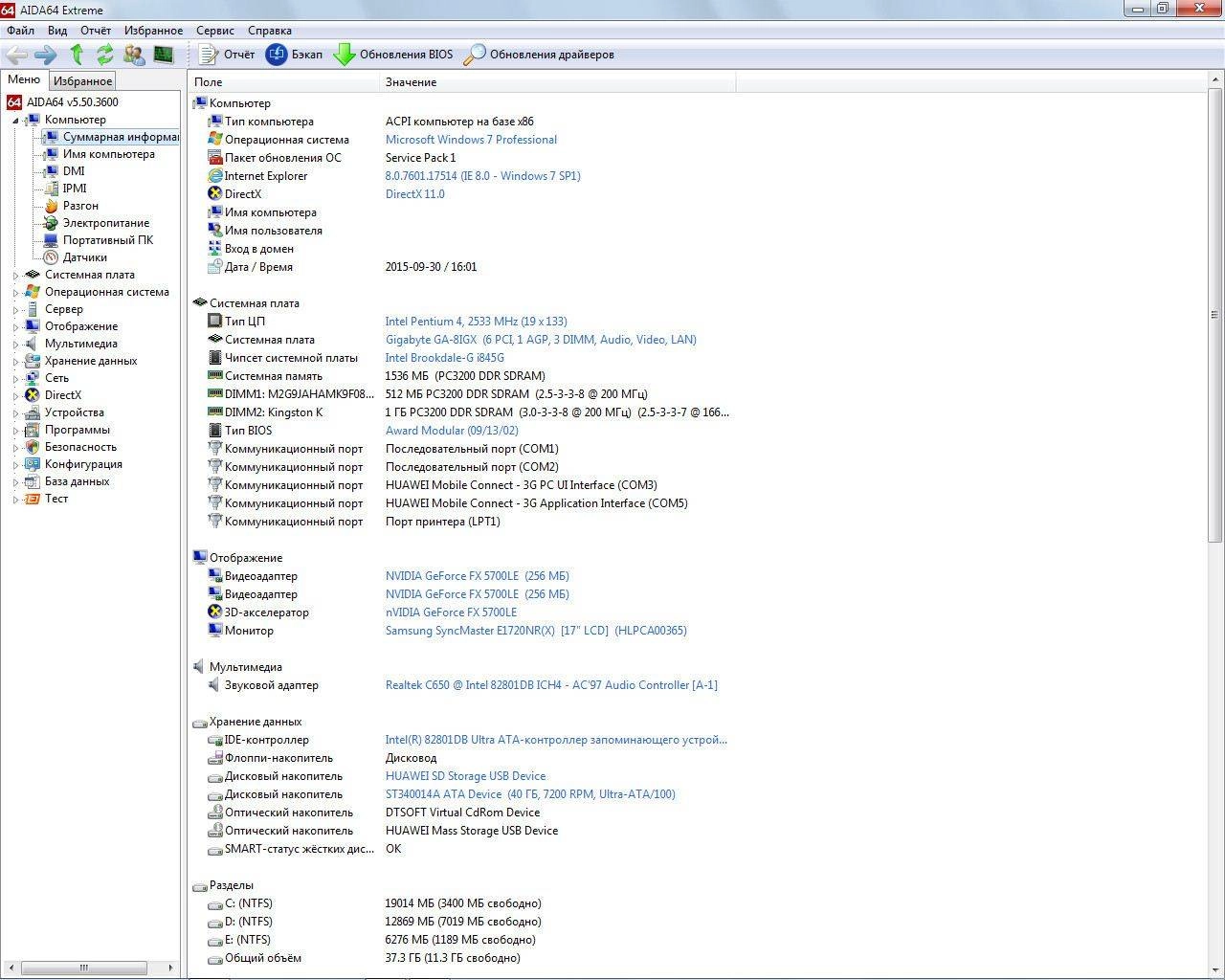
Task: Open the DirectX 11.0 link
Action: pyautogui.click(x=414, y=194)
